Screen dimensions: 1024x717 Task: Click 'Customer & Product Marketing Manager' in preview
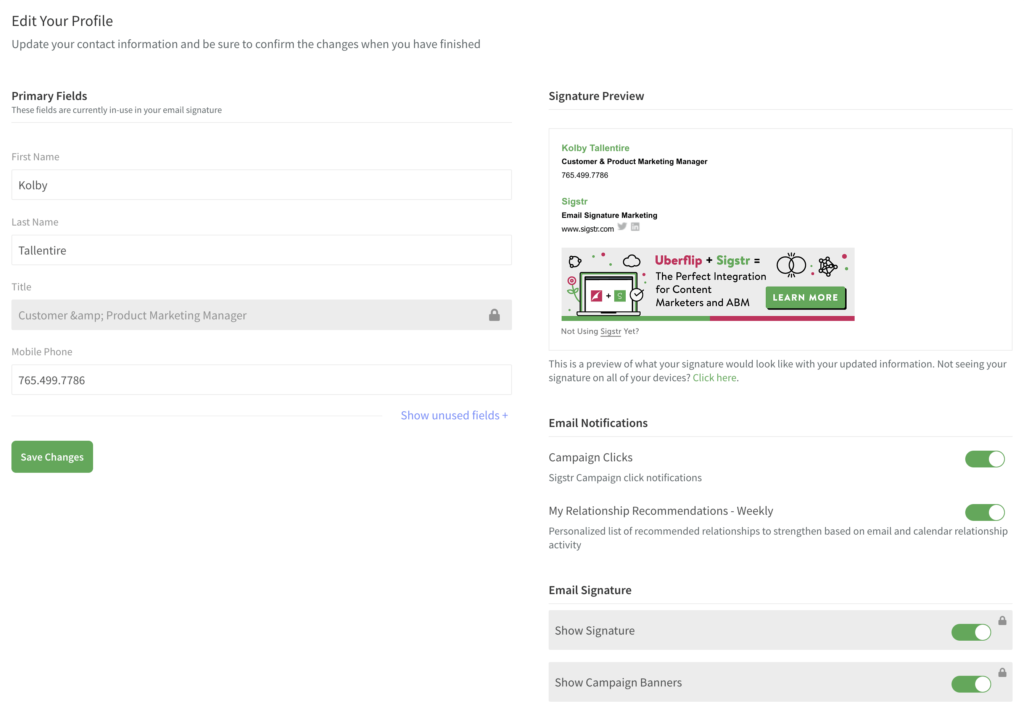point(634,161)
